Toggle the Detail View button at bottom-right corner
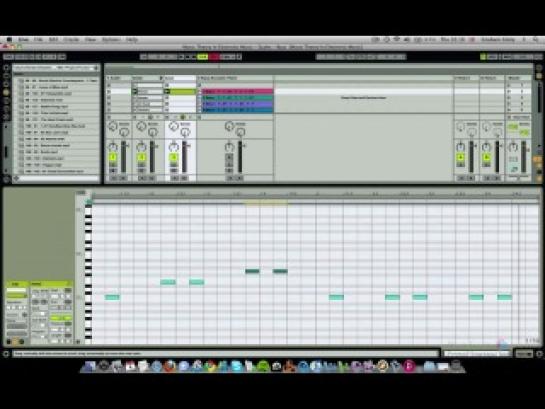545x409 pixels. point(539,354)
